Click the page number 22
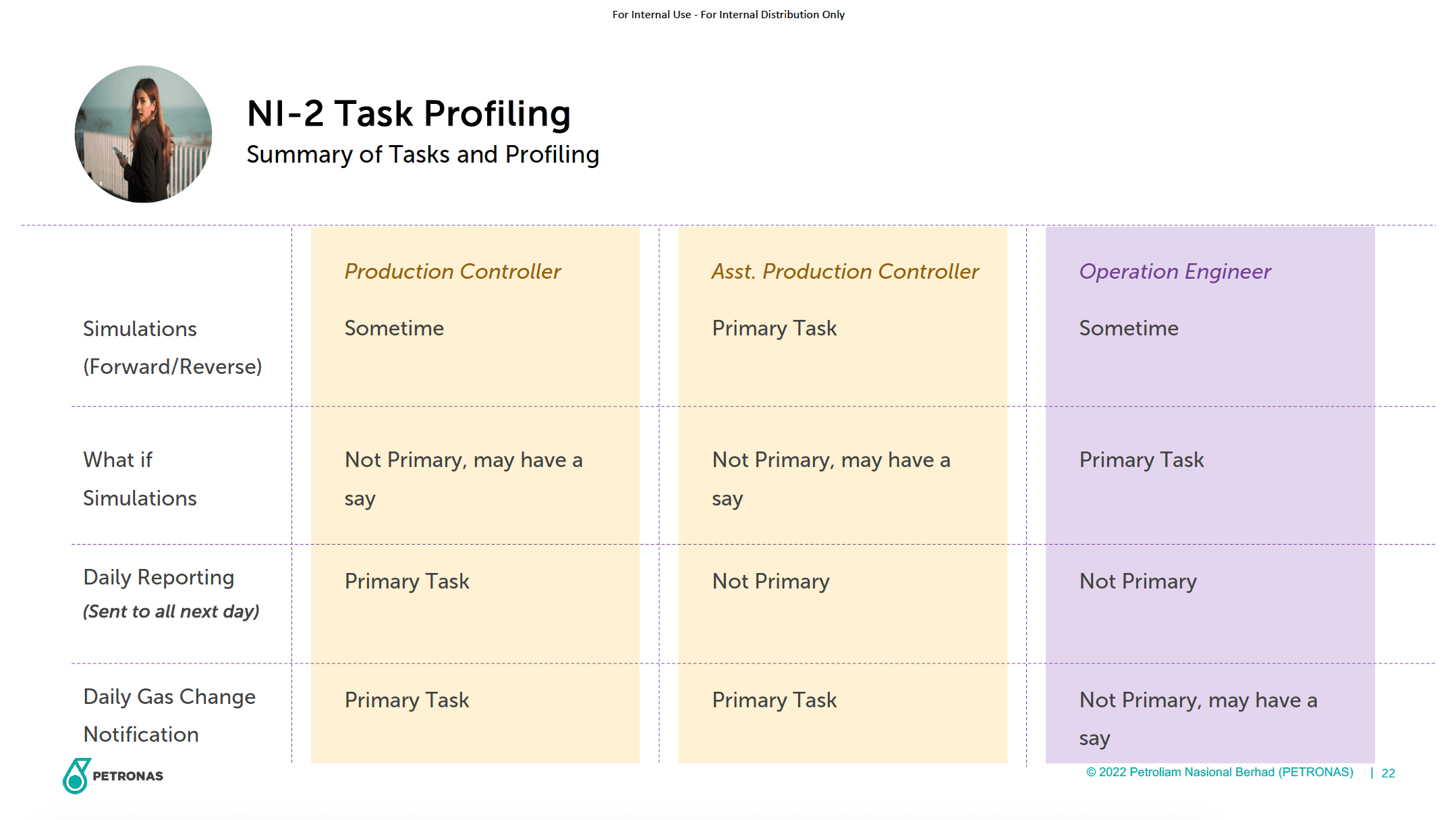 click(x=1388, y=773)
